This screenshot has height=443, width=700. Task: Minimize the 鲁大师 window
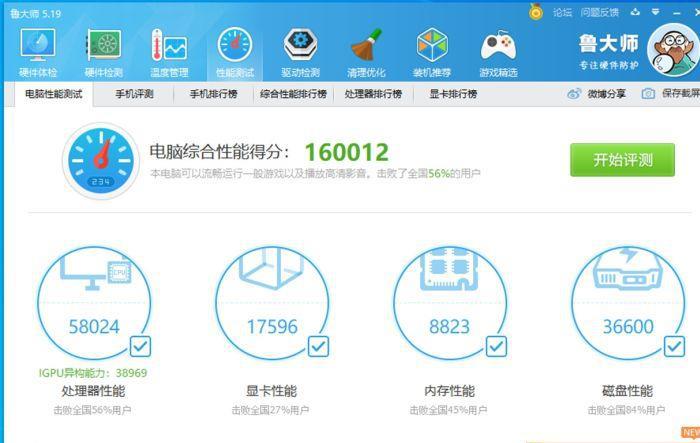(677, 13)
